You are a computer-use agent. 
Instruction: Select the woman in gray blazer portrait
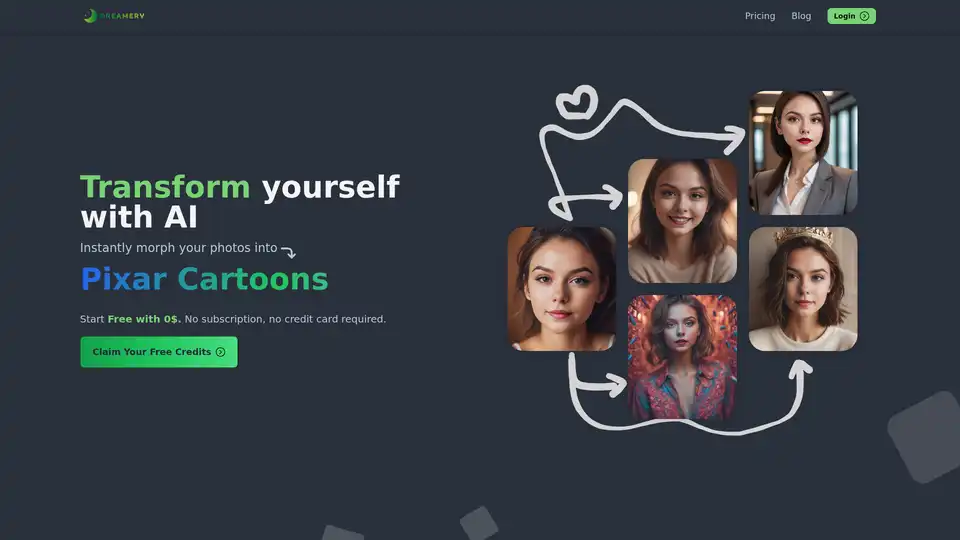coord(803,152)
